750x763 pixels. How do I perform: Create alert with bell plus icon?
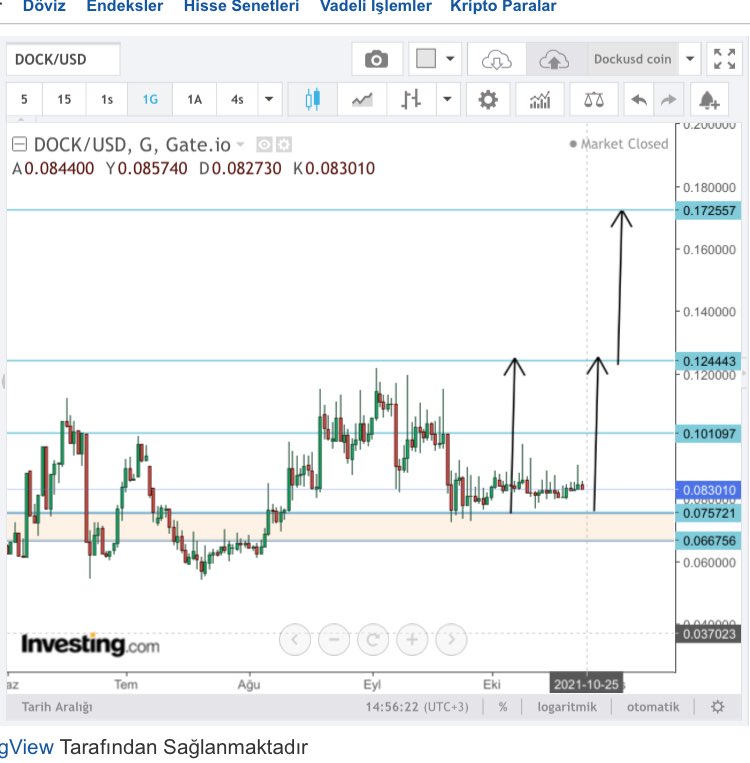pos(709,99)
